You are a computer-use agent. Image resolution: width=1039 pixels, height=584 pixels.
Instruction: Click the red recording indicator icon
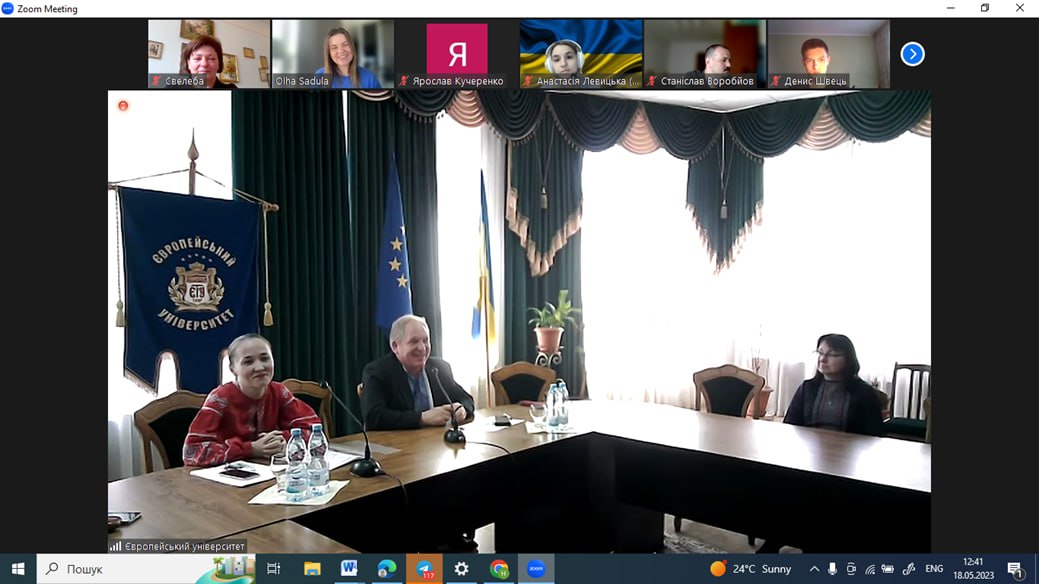pyautogui.click(x=123, y=105)
